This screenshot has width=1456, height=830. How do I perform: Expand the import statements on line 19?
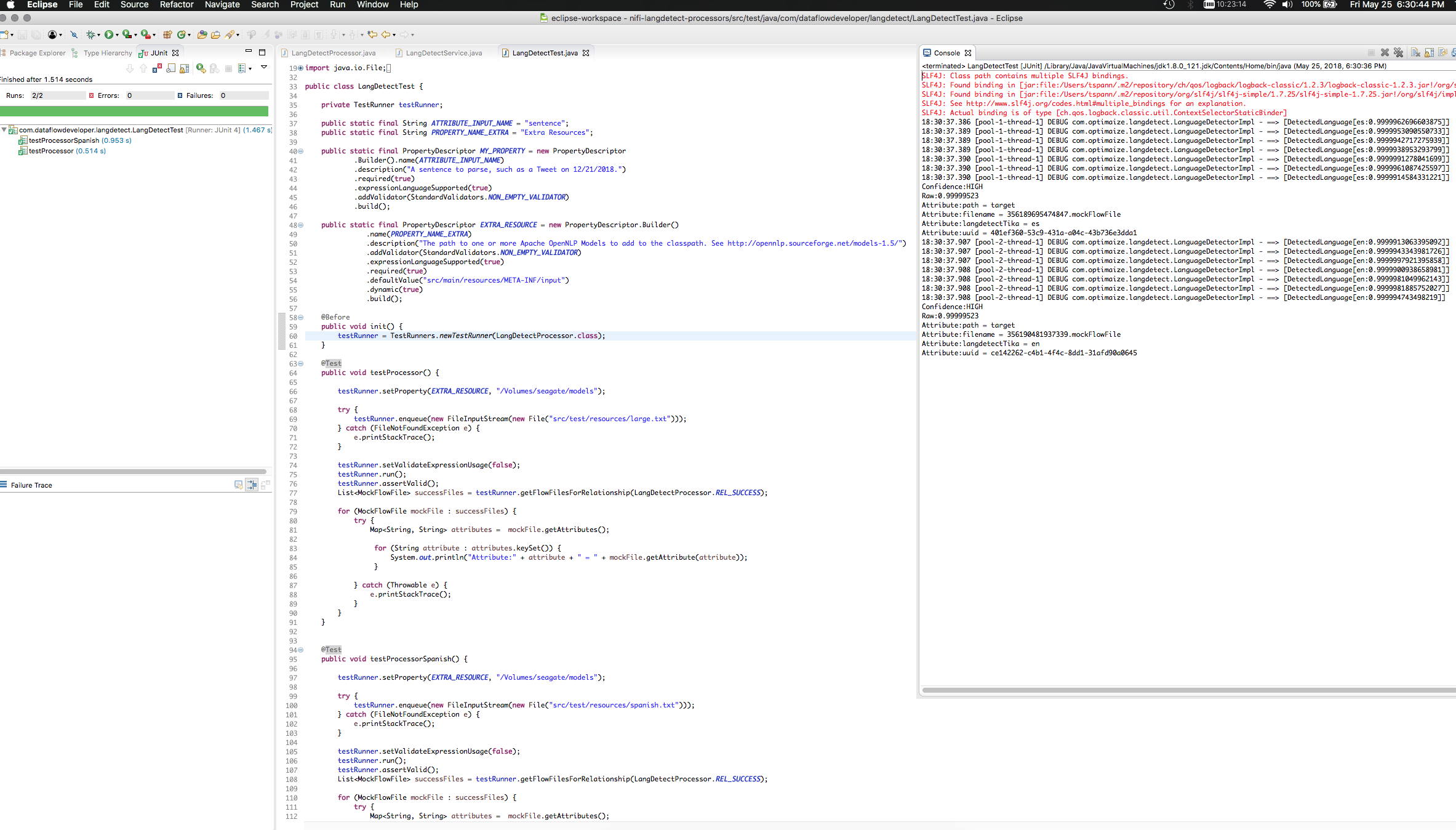[301, 68]
